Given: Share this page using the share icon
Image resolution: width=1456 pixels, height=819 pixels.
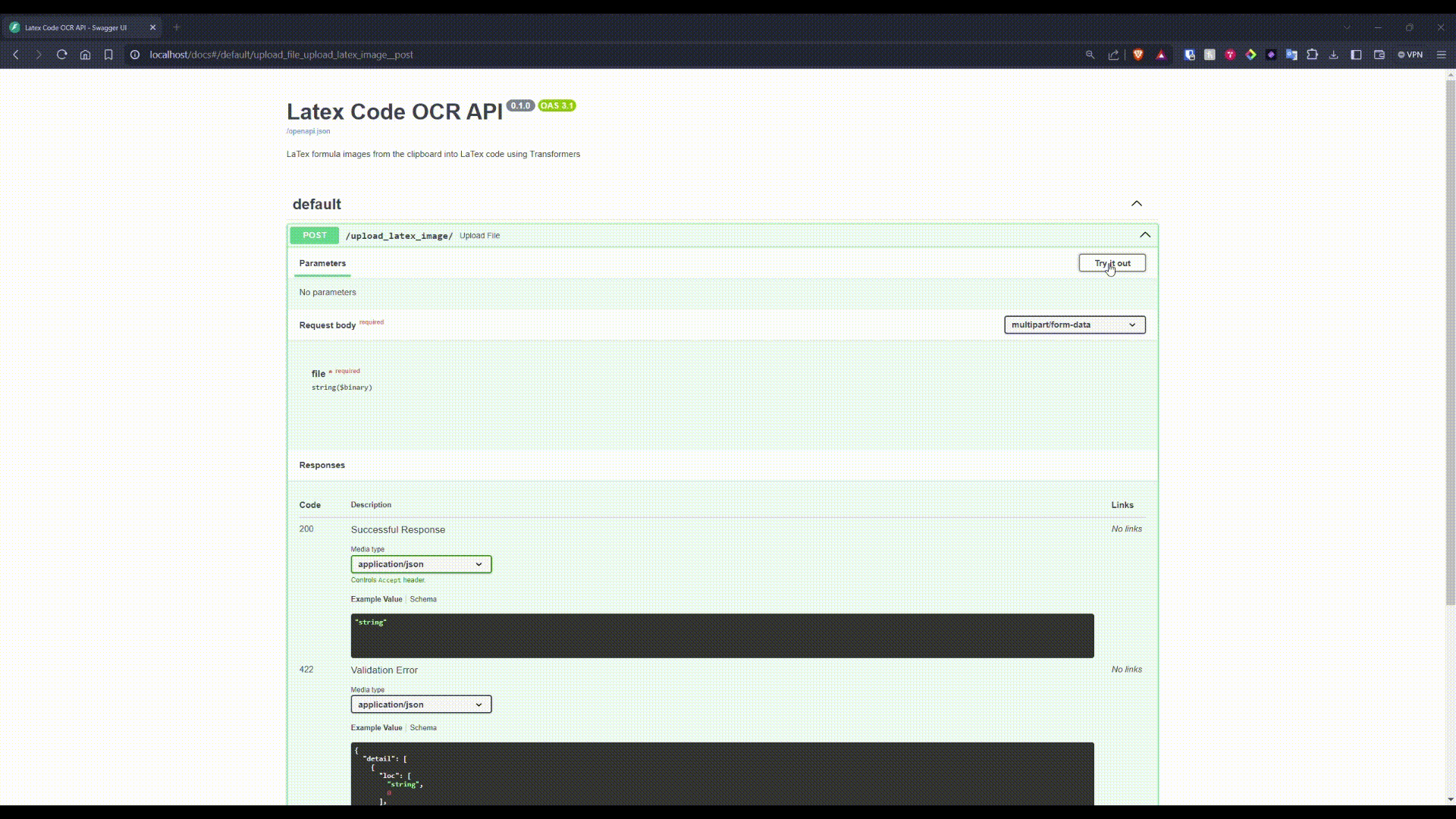Looking at the screenshot, I should pyautogui.click(x=1113, y=55).
